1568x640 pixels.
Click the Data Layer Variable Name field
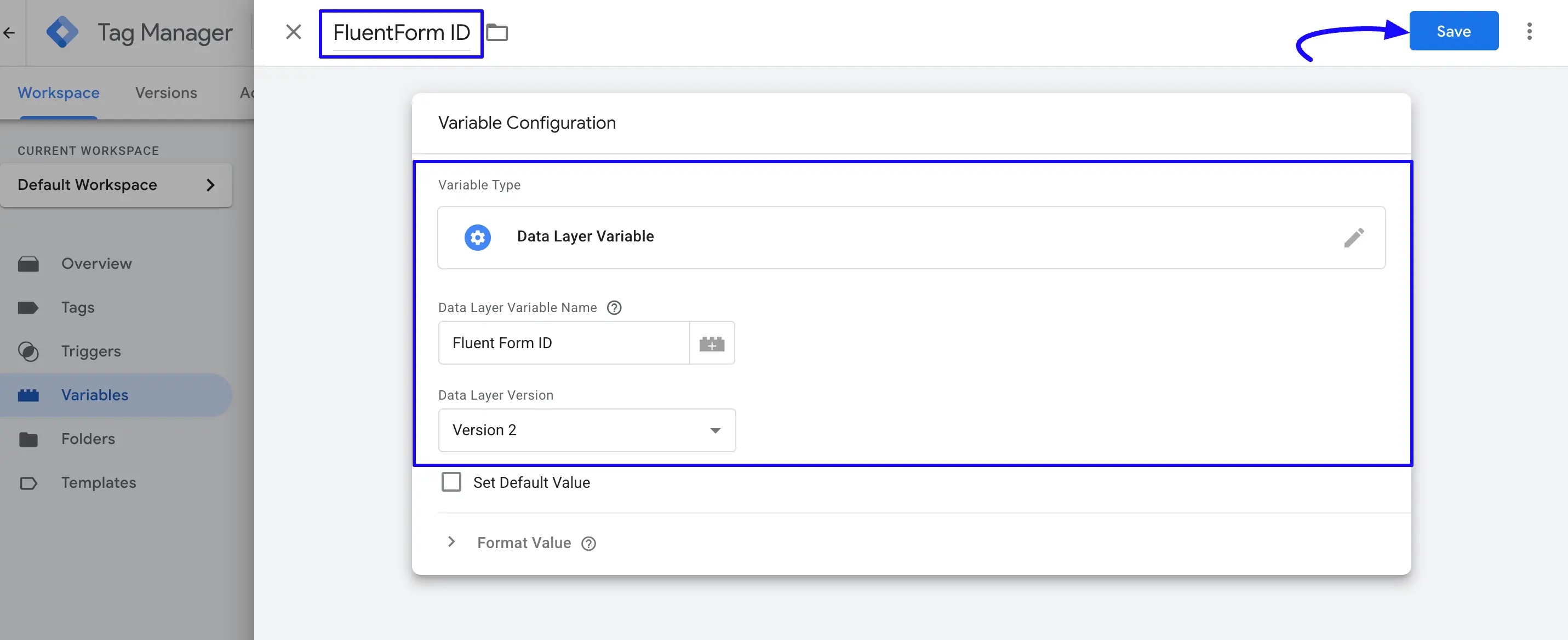tap(564, 343)
